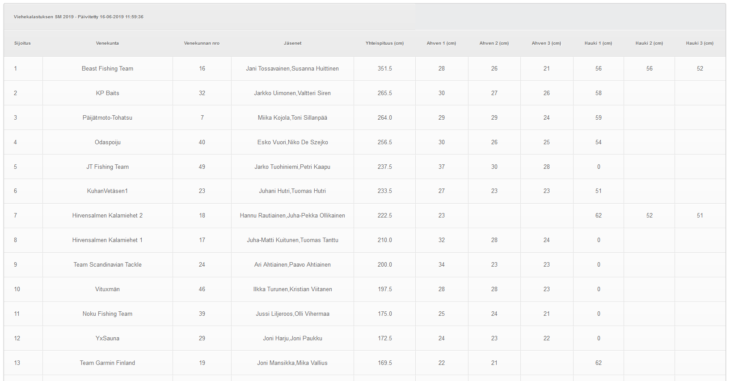Select Hirvensalmen Kalamiehet 2 team cell
This screenshot has height=381, width=730.
[x=108, y=216]
